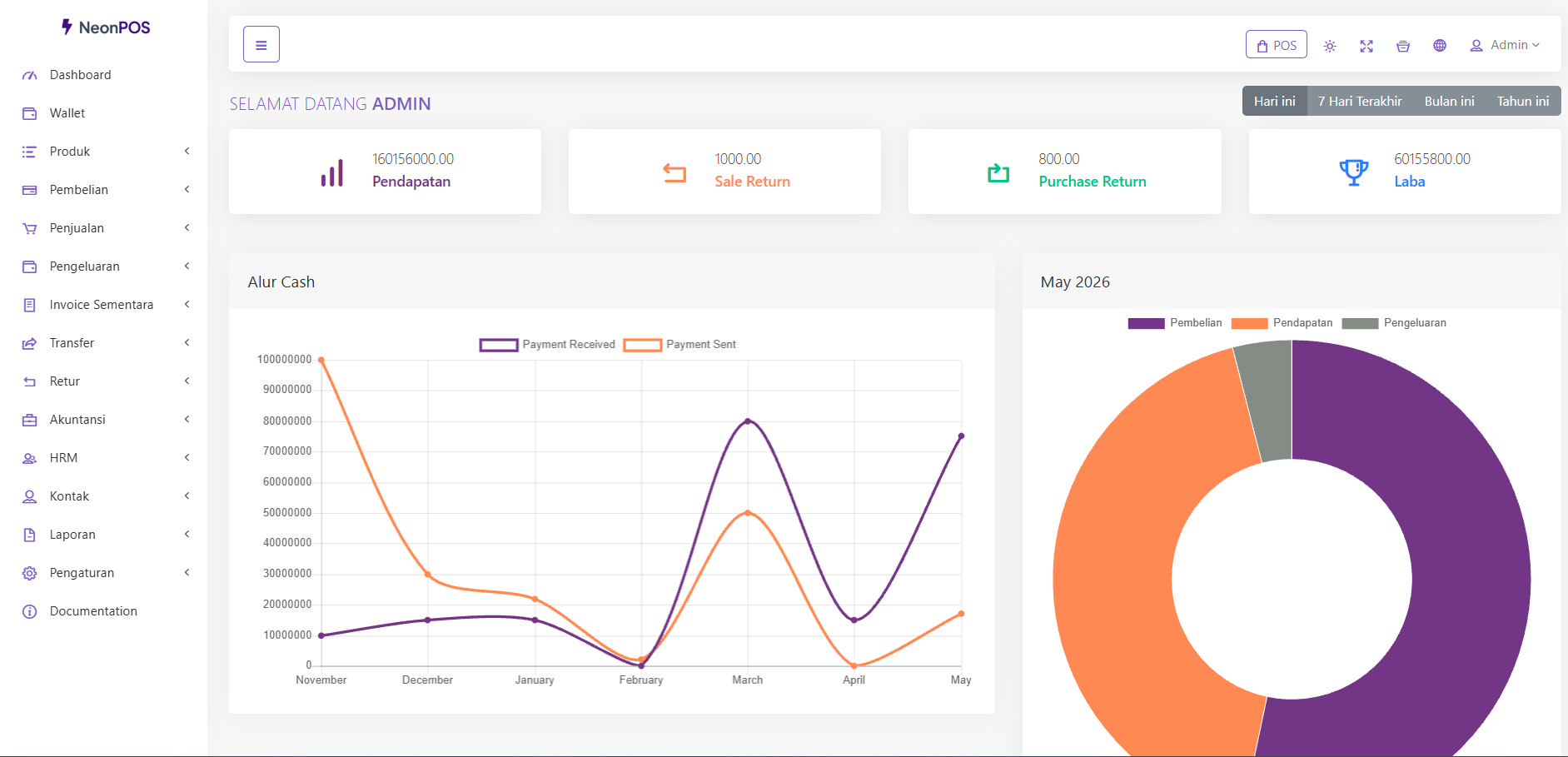This screenshot has height=757, width=1568.
Task: Click the Pengaturan gear icon
Action: point(29,573)
